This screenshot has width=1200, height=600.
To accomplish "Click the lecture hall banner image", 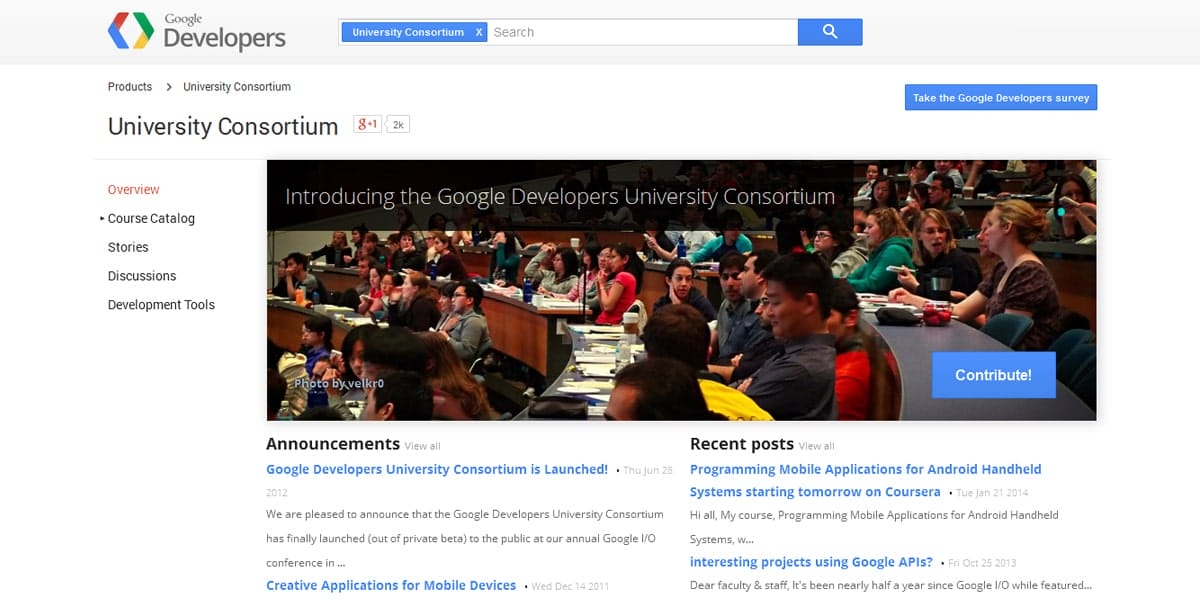I will point(681,290).
